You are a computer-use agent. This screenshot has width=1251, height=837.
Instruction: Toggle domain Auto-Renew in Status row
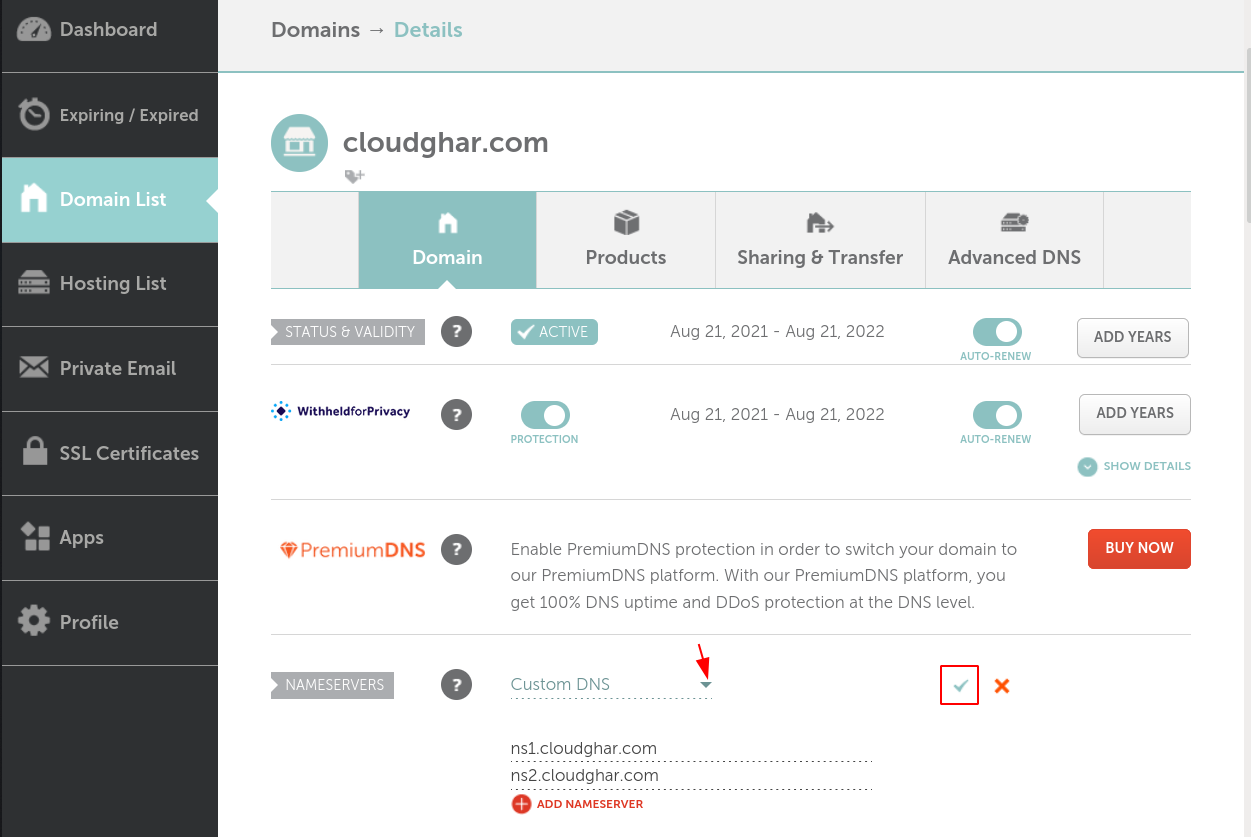[x=996, y=332]
